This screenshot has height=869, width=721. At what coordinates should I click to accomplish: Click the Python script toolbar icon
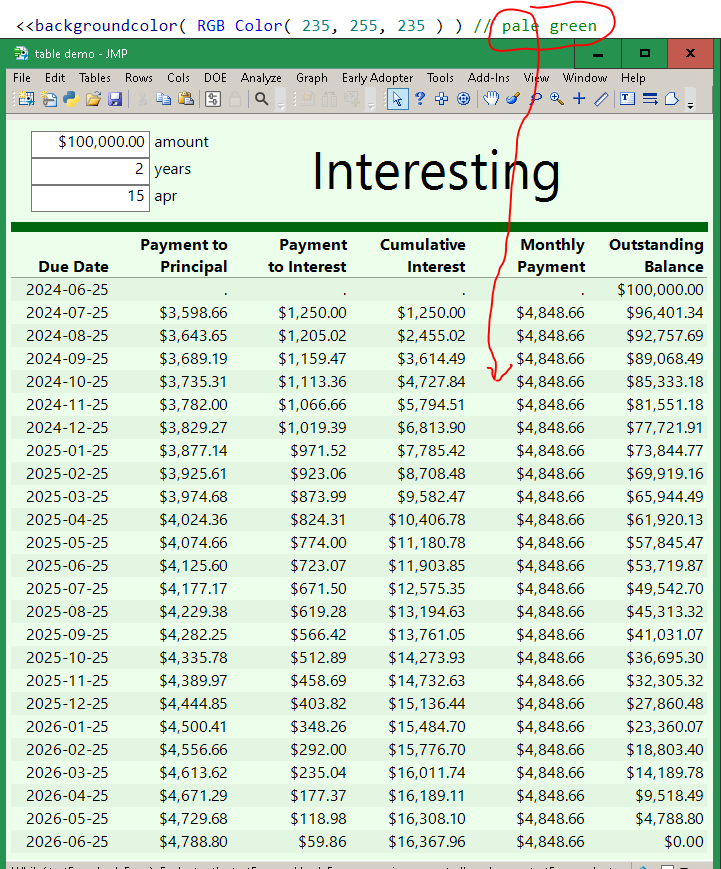point(71,99)
